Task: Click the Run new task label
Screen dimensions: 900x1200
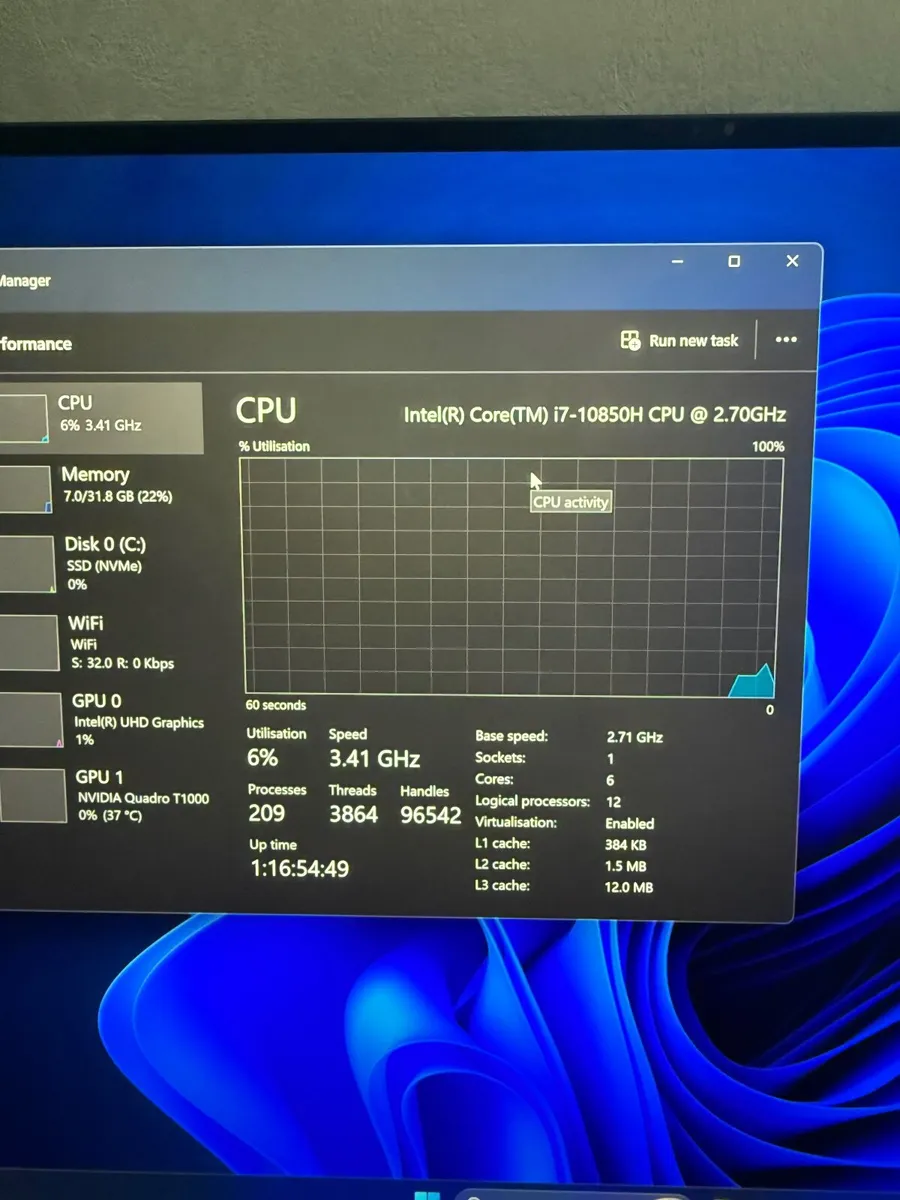Action: 693,340
